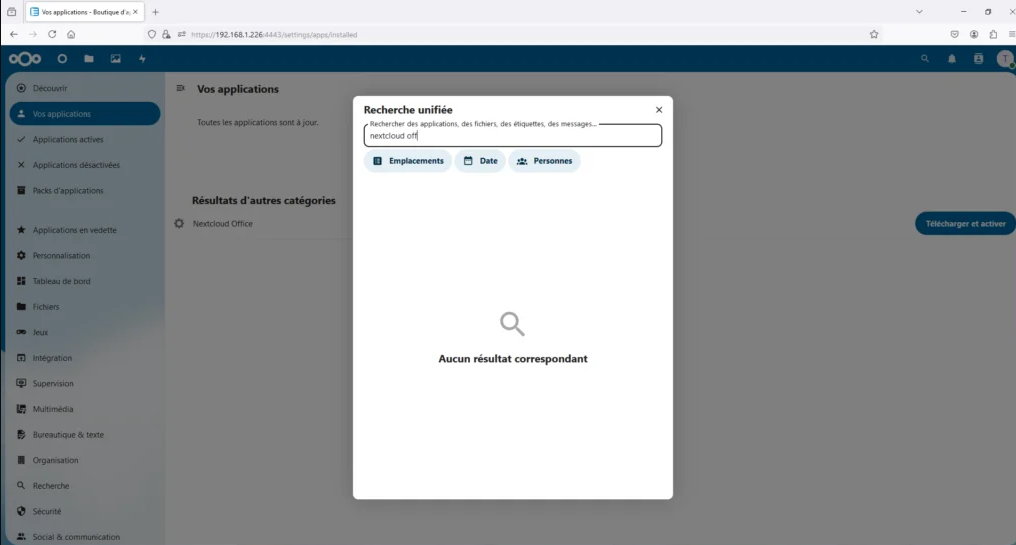
Task: Click the unified search text field
Action: (512, 136)
